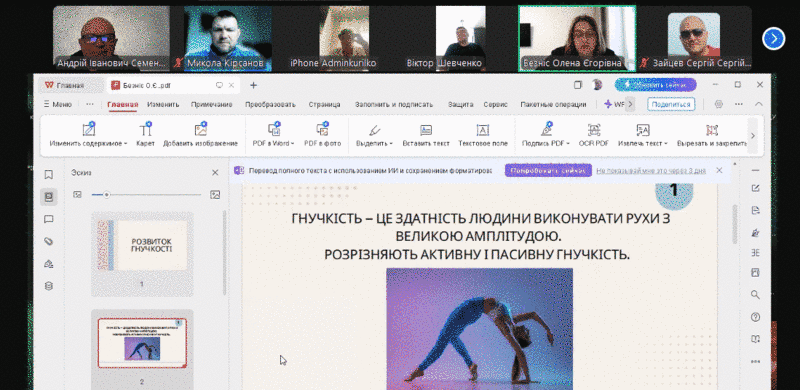
Task: Select the Вырезать и закрепить tool
Action: point(712,135)
